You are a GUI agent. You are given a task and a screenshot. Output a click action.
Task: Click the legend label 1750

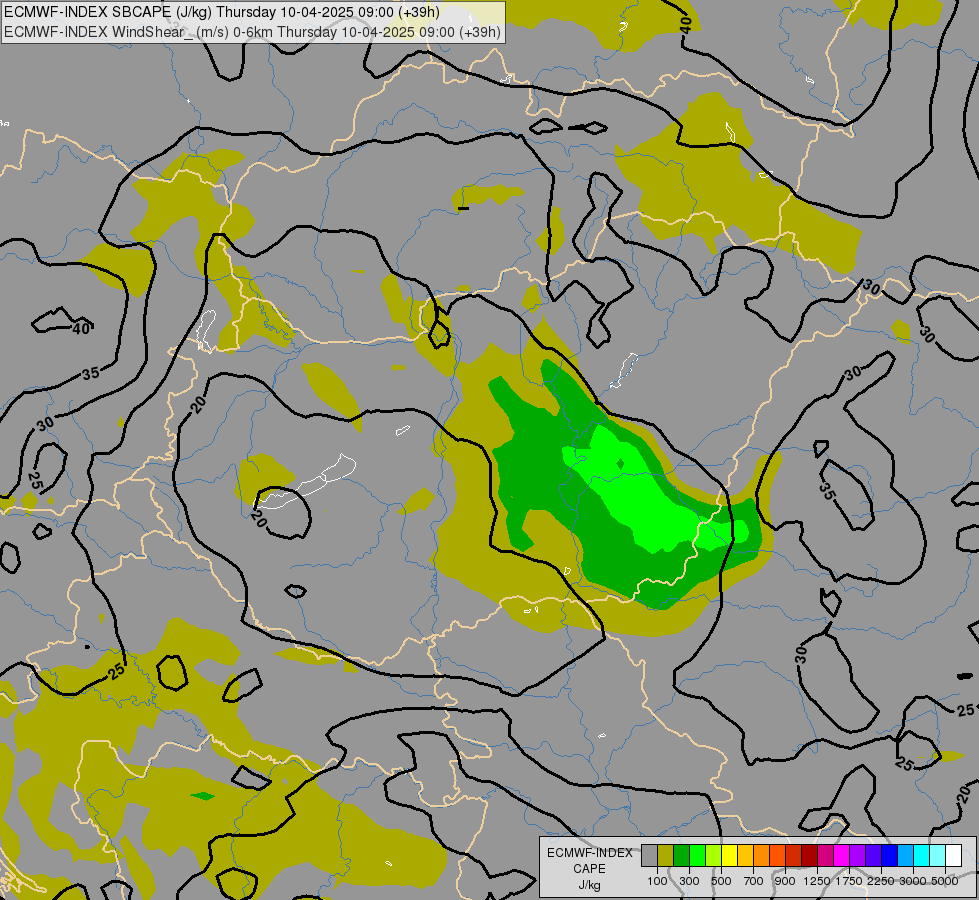[849, 881]
